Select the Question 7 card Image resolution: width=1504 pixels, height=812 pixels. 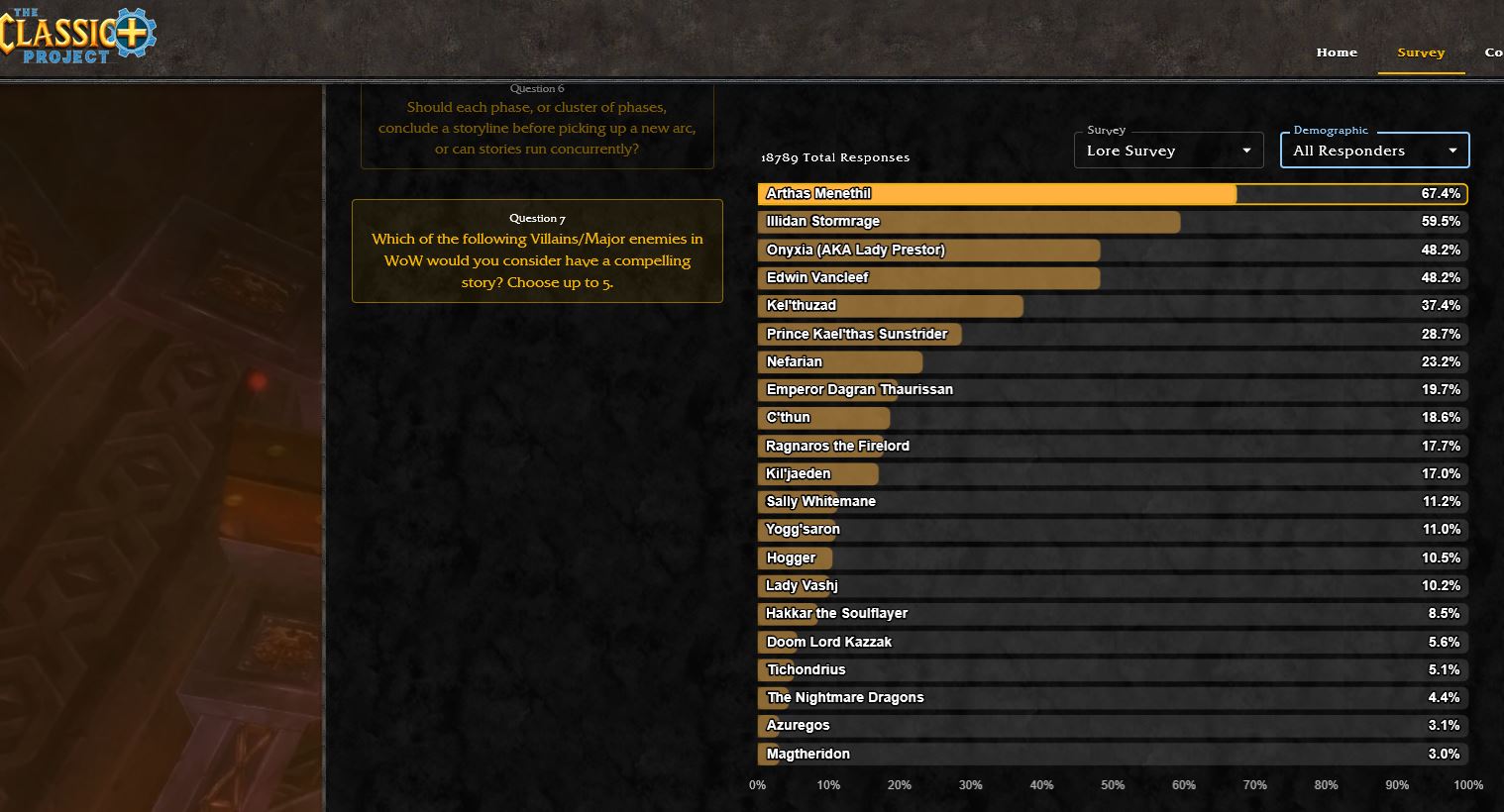(x=537, y=251)
